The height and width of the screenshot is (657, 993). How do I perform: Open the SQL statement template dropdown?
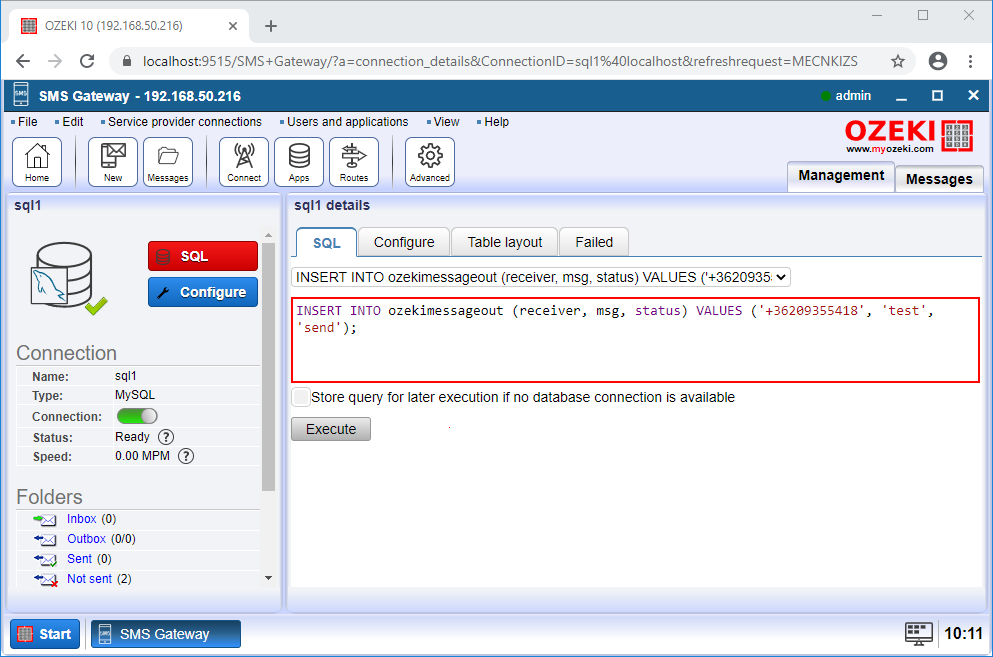[541, 277]
